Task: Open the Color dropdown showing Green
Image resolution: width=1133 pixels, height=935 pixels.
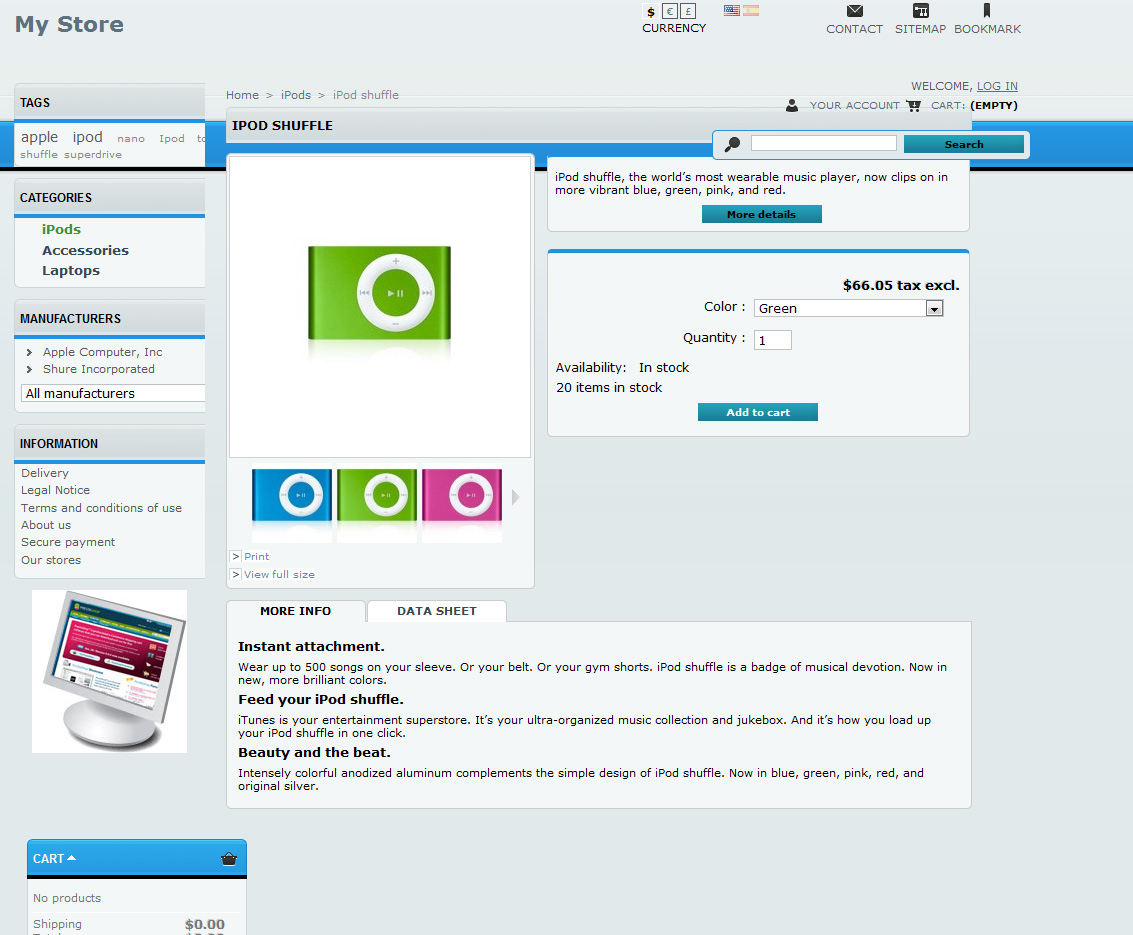Action: (x=848, y=309)
